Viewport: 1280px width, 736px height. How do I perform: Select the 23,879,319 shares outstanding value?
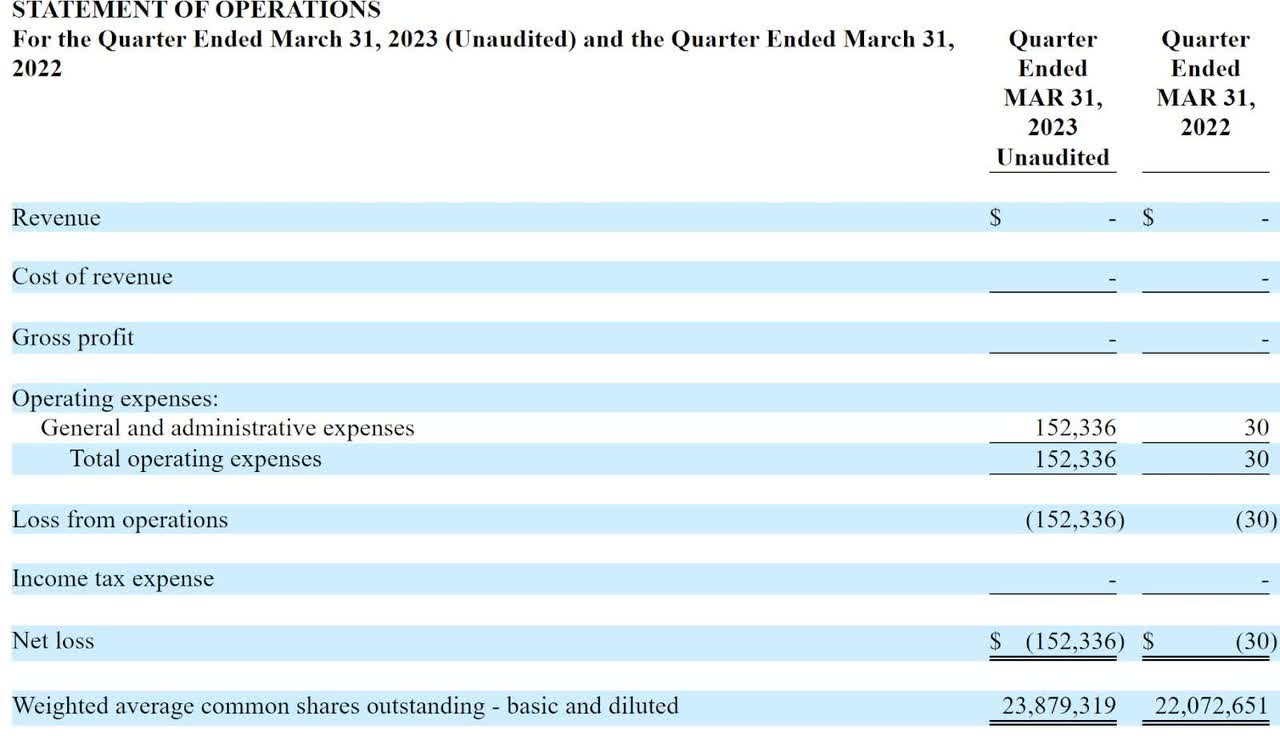coord(1060,705)
